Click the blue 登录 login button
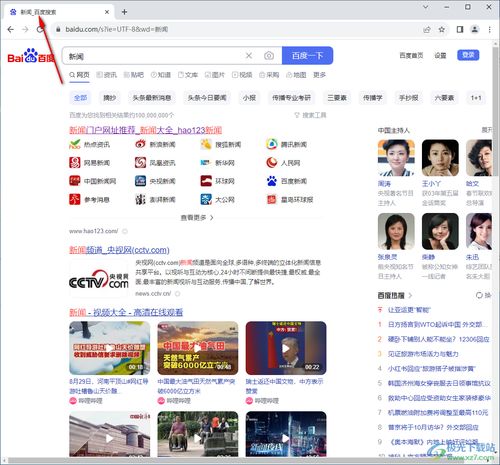Image resolution: width=500 pixels, height=465 pixels. tap(468, 55)
